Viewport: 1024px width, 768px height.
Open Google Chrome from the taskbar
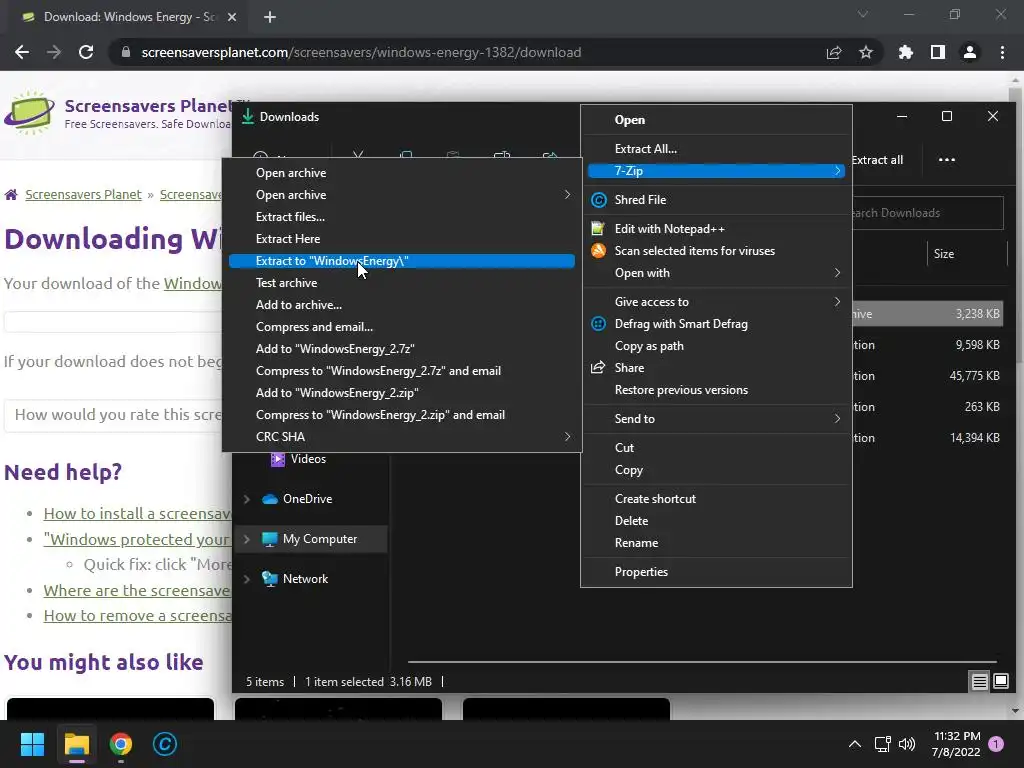[121, 744]
